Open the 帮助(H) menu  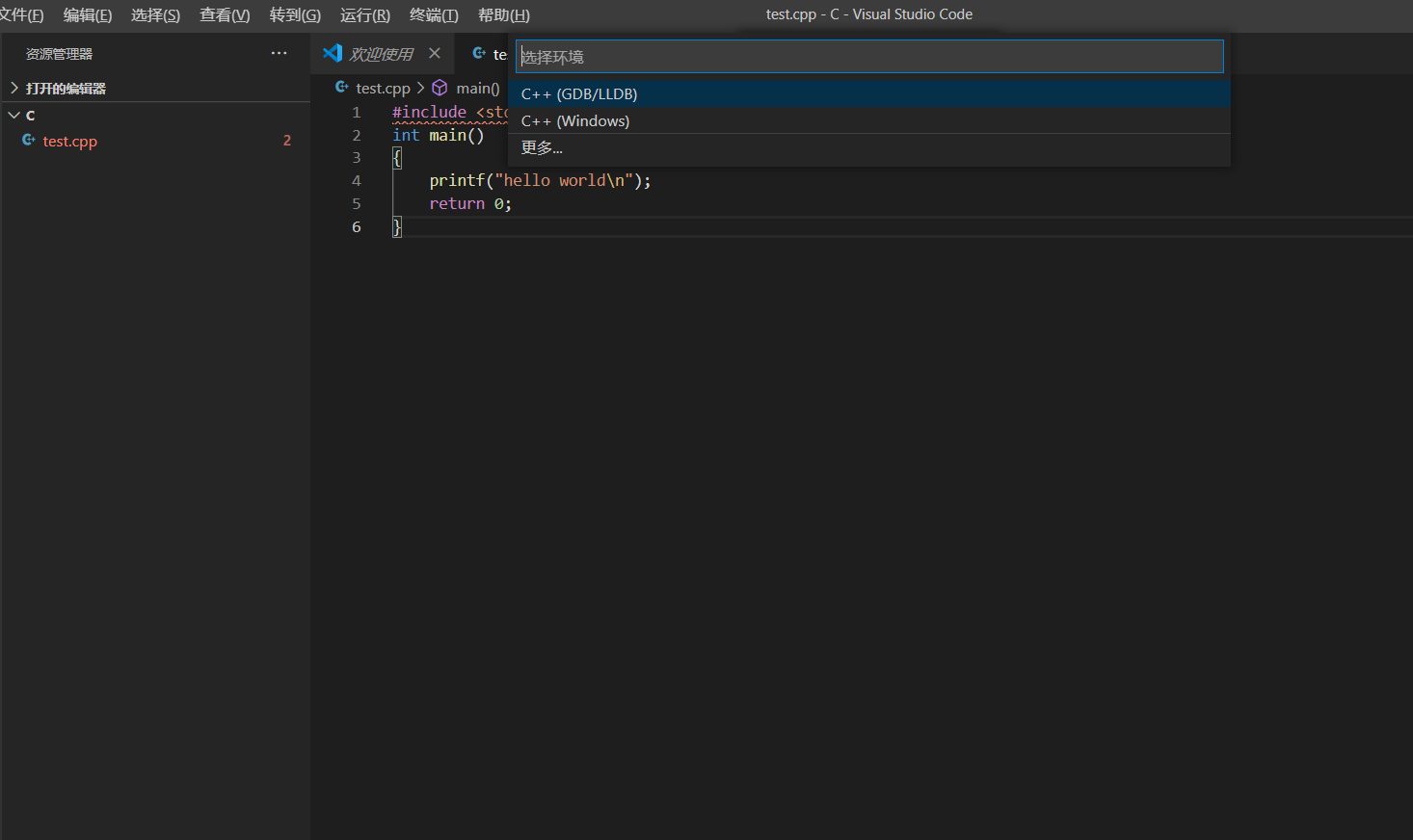point(504,15)
